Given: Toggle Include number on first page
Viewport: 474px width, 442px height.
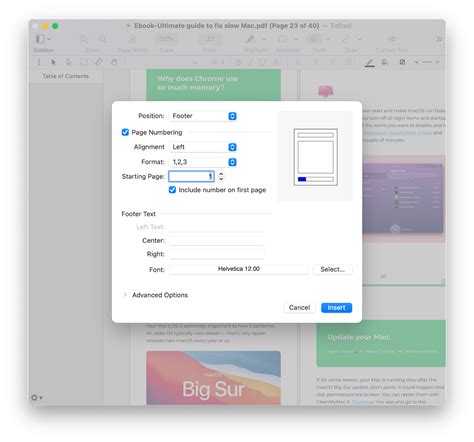Looking at the screenshot, I should click(172, 190).
